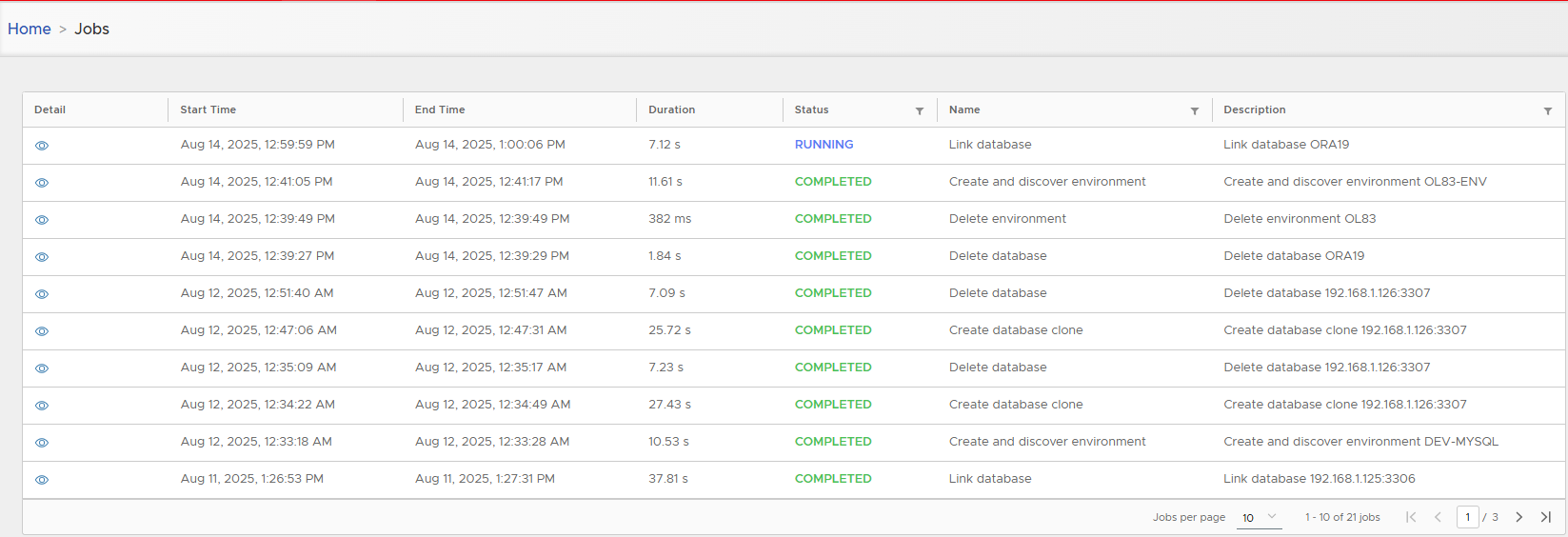The height and width of the screenshot is (537, 1568).
Task: Click the Jobs breadcrumb item
Action: (x=91, y=29)
